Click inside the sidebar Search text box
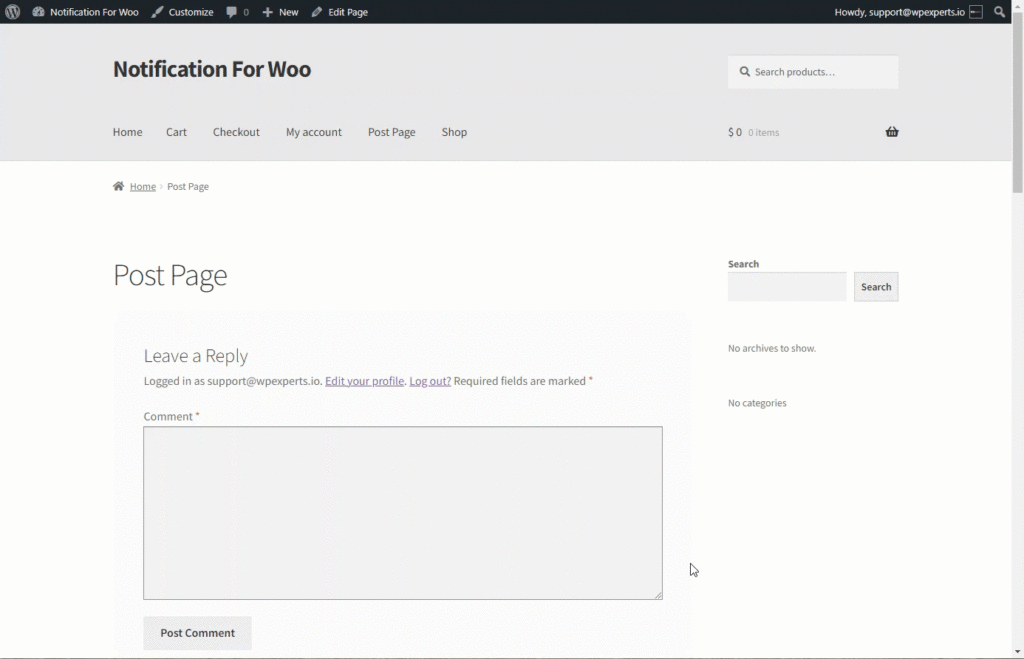Image resolution: width=1024 pixels, height=659 pixels. pos(787,287)
